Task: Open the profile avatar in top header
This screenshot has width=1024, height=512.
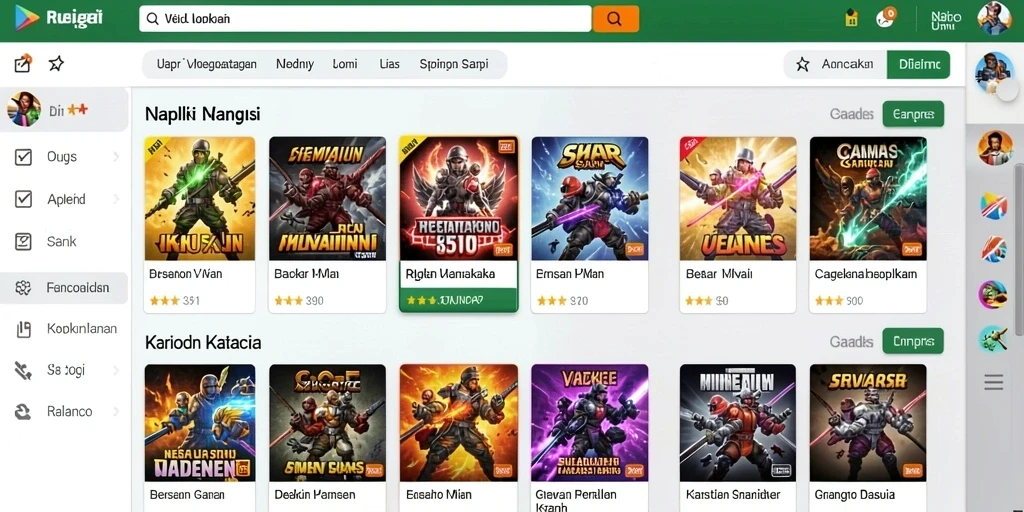Action: [994, 18]
